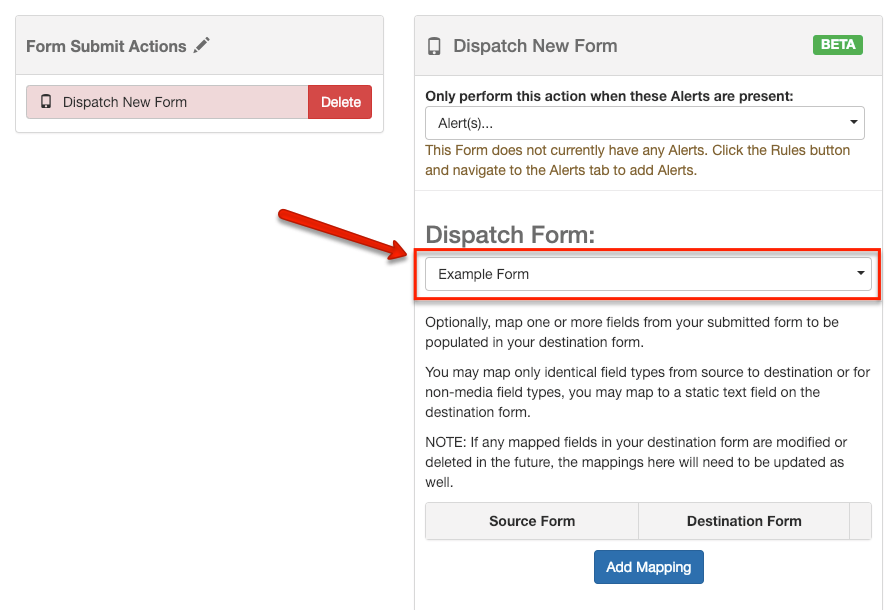This screenshot has height=610, width=894.
Task: Click the 'Only perform this action' label
Action: (x=609, y=96)
